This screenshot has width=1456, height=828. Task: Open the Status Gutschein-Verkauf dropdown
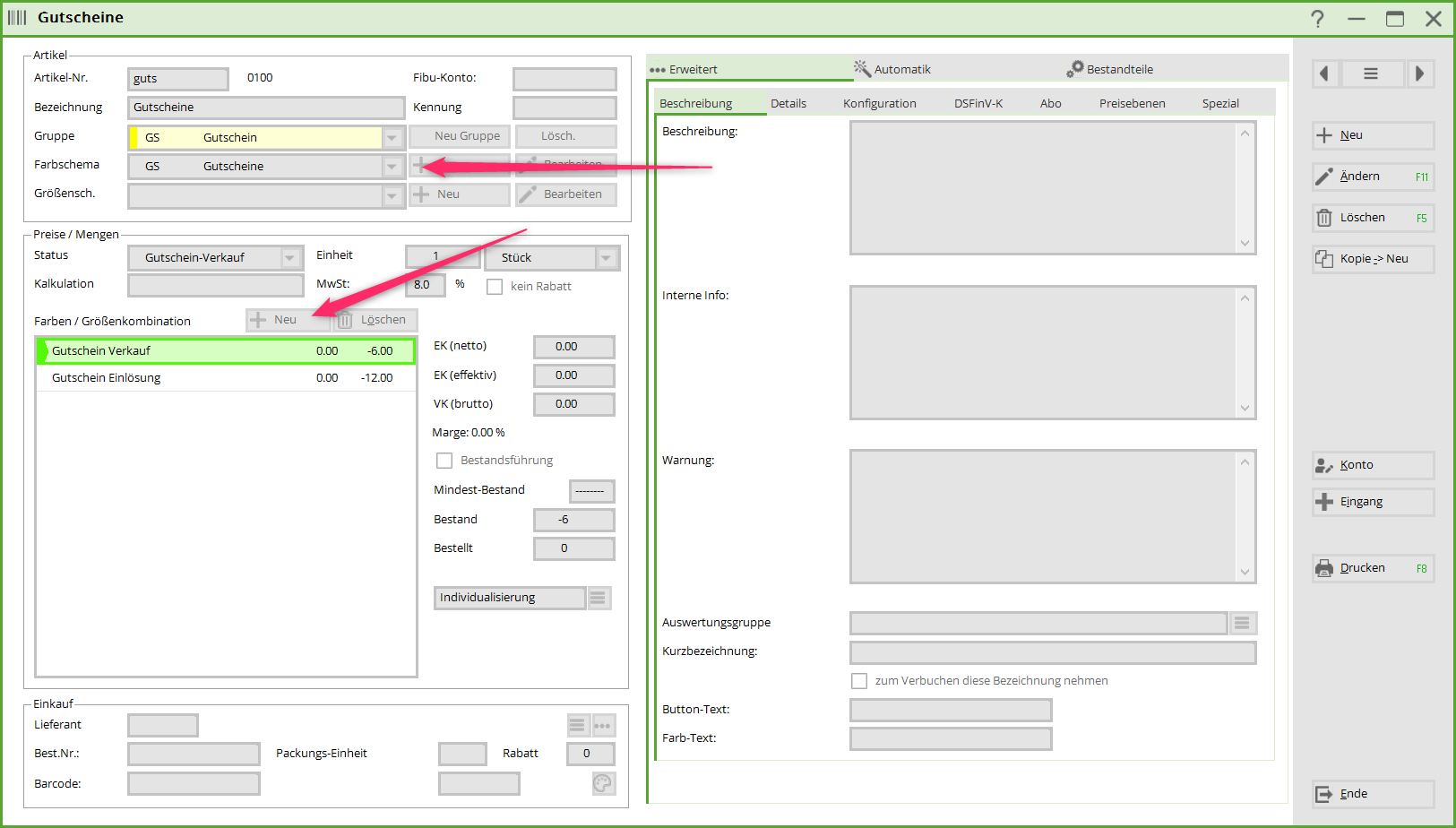[x=290, y=258]
